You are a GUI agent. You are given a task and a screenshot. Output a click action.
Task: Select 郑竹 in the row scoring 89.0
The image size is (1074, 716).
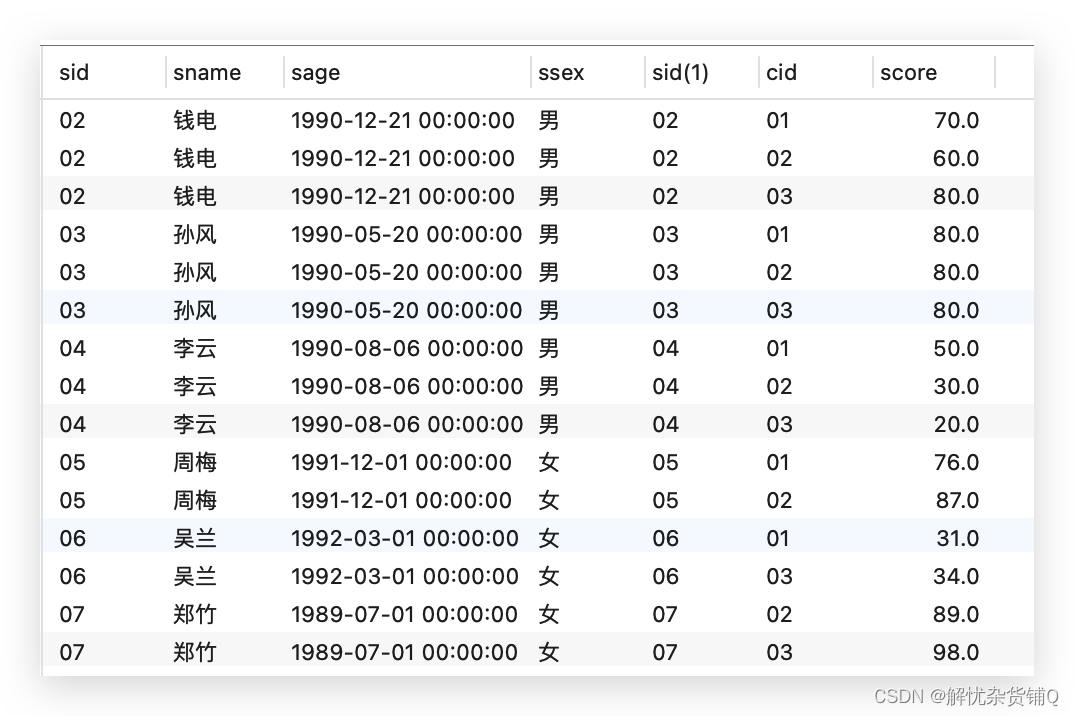[195, 615]
